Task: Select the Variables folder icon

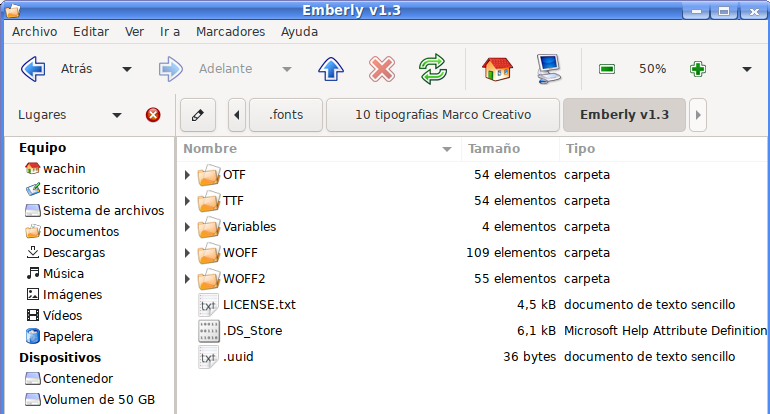Action: point(209,227)
